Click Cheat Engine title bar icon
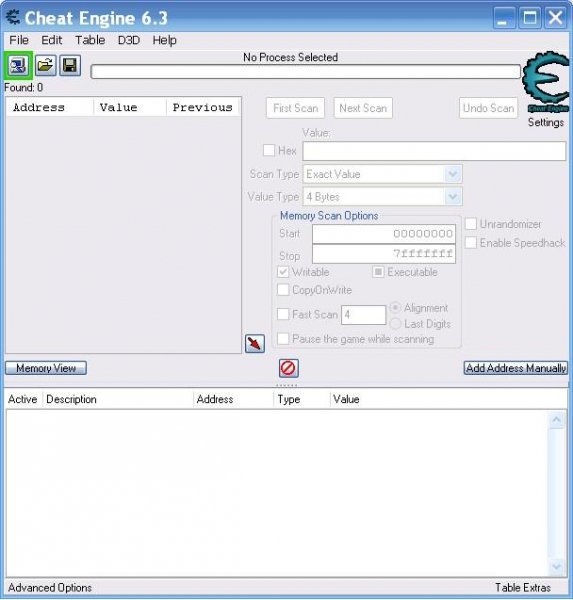573x600 pixels. [13, 18]
